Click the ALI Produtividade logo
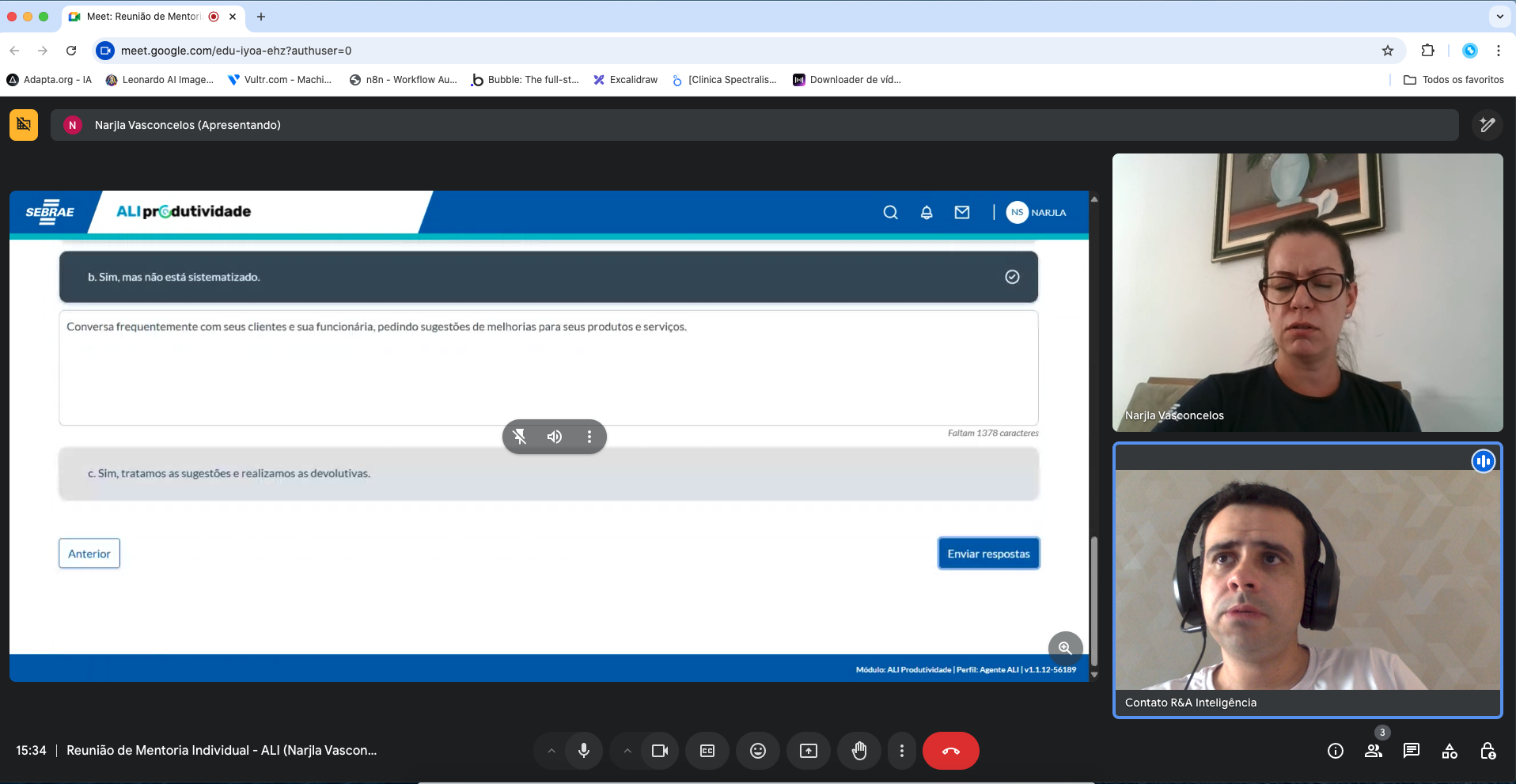 coord(184,211)
